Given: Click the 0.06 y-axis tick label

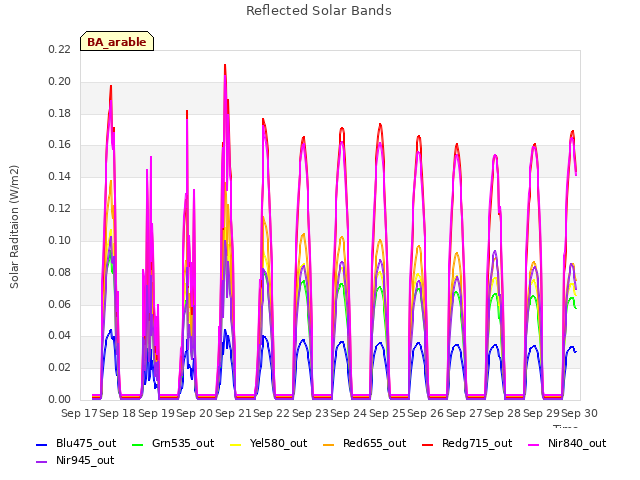Looking at the screenshot, I should click(60, 304).
